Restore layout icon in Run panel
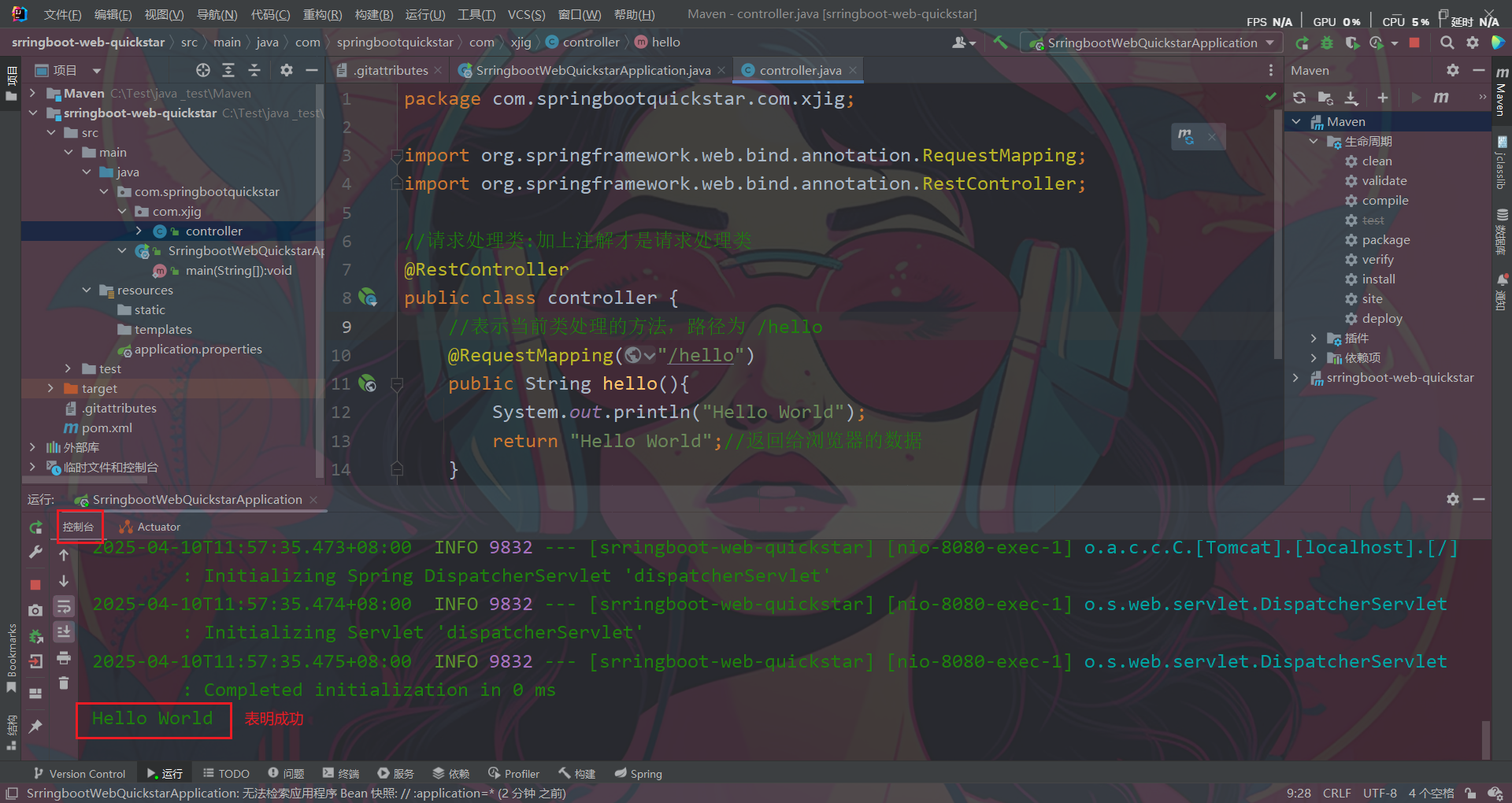Screen dimensions: 1512x803 [35, 693]
